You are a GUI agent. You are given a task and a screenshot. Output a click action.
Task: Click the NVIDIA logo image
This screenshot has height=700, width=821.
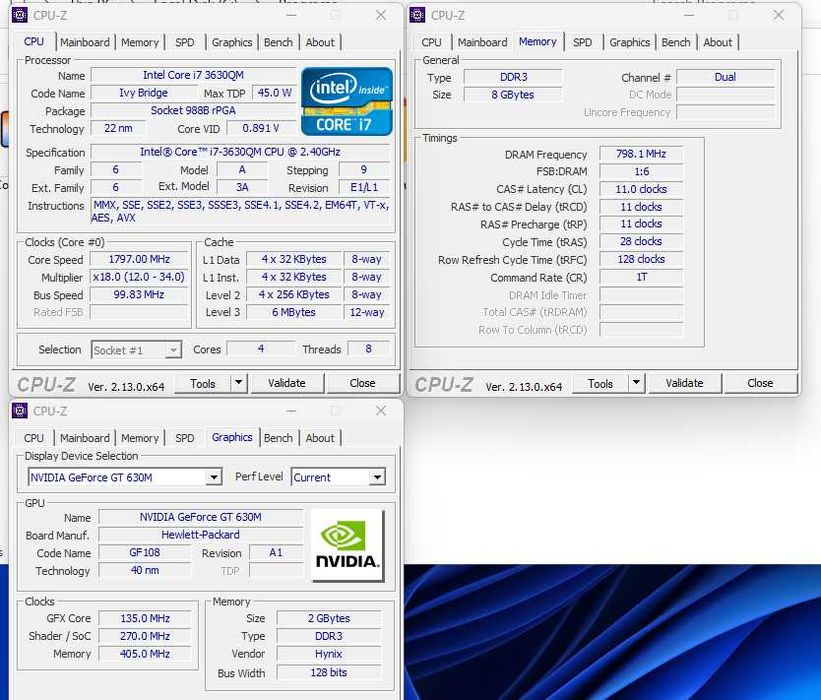click(x=347, y=545)
